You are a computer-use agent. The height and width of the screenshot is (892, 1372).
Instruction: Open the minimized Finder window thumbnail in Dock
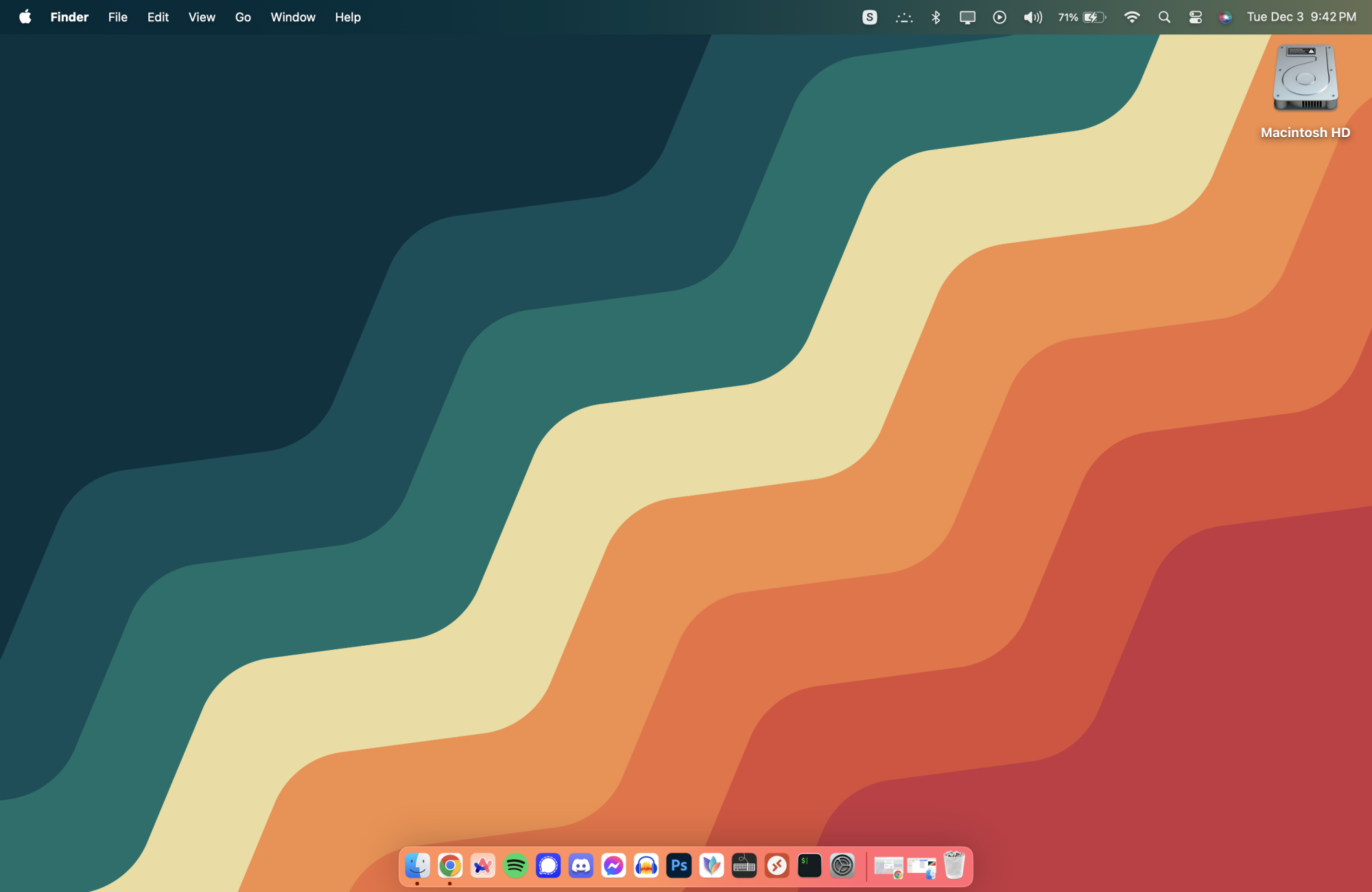(x=921, y=867)
